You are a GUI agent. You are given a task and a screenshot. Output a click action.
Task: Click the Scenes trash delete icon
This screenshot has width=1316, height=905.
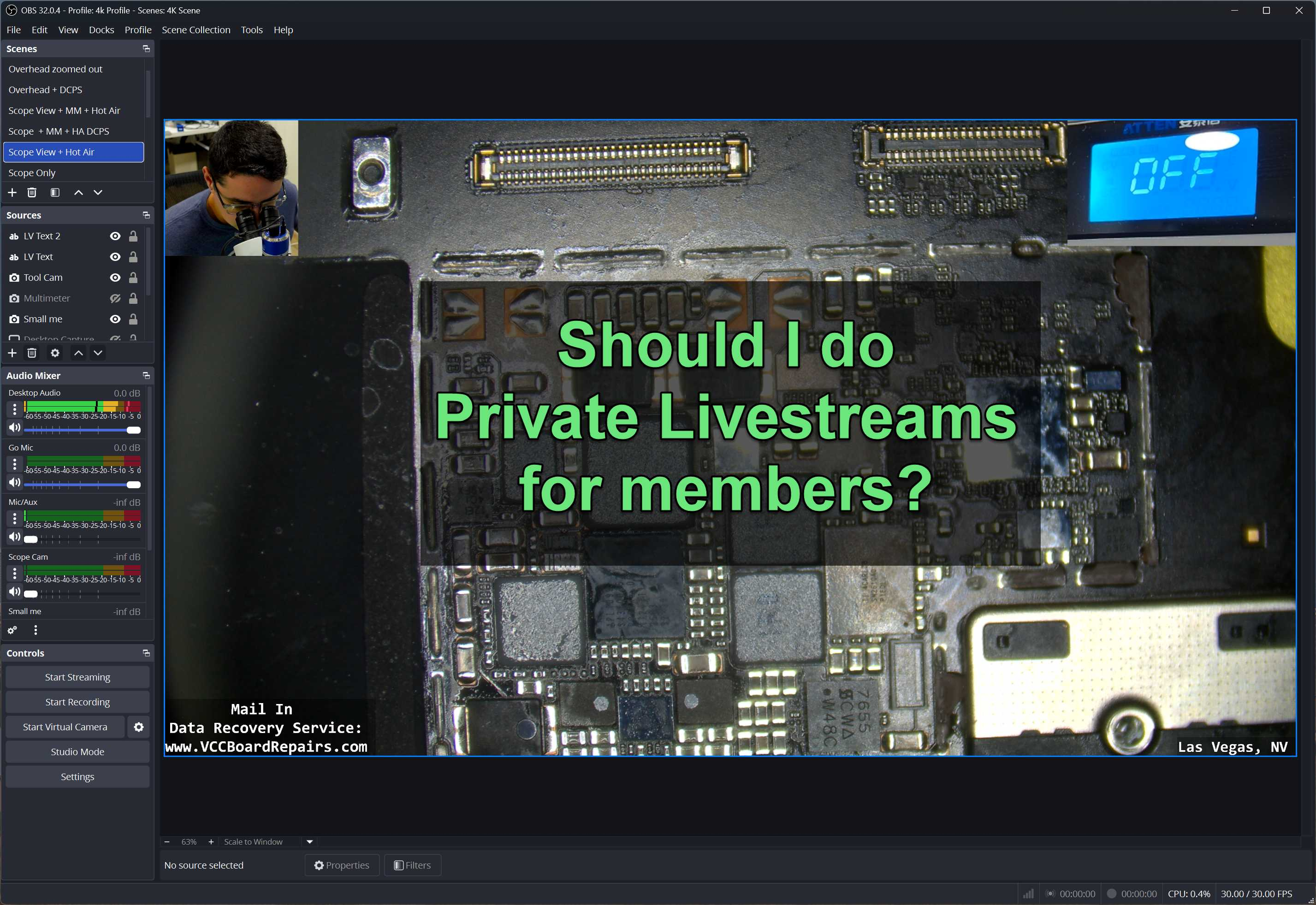(32, 193)
